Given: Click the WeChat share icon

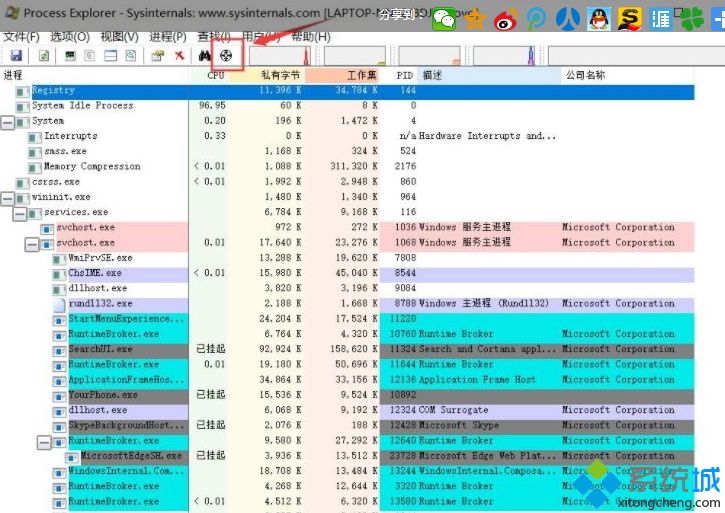Looking at the screenshot, I should (444, 17).
